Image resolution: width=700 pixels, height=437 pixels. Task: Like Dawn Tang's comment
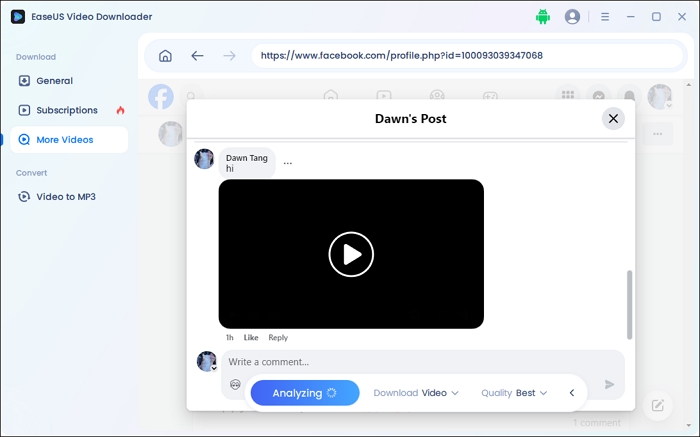251,338
